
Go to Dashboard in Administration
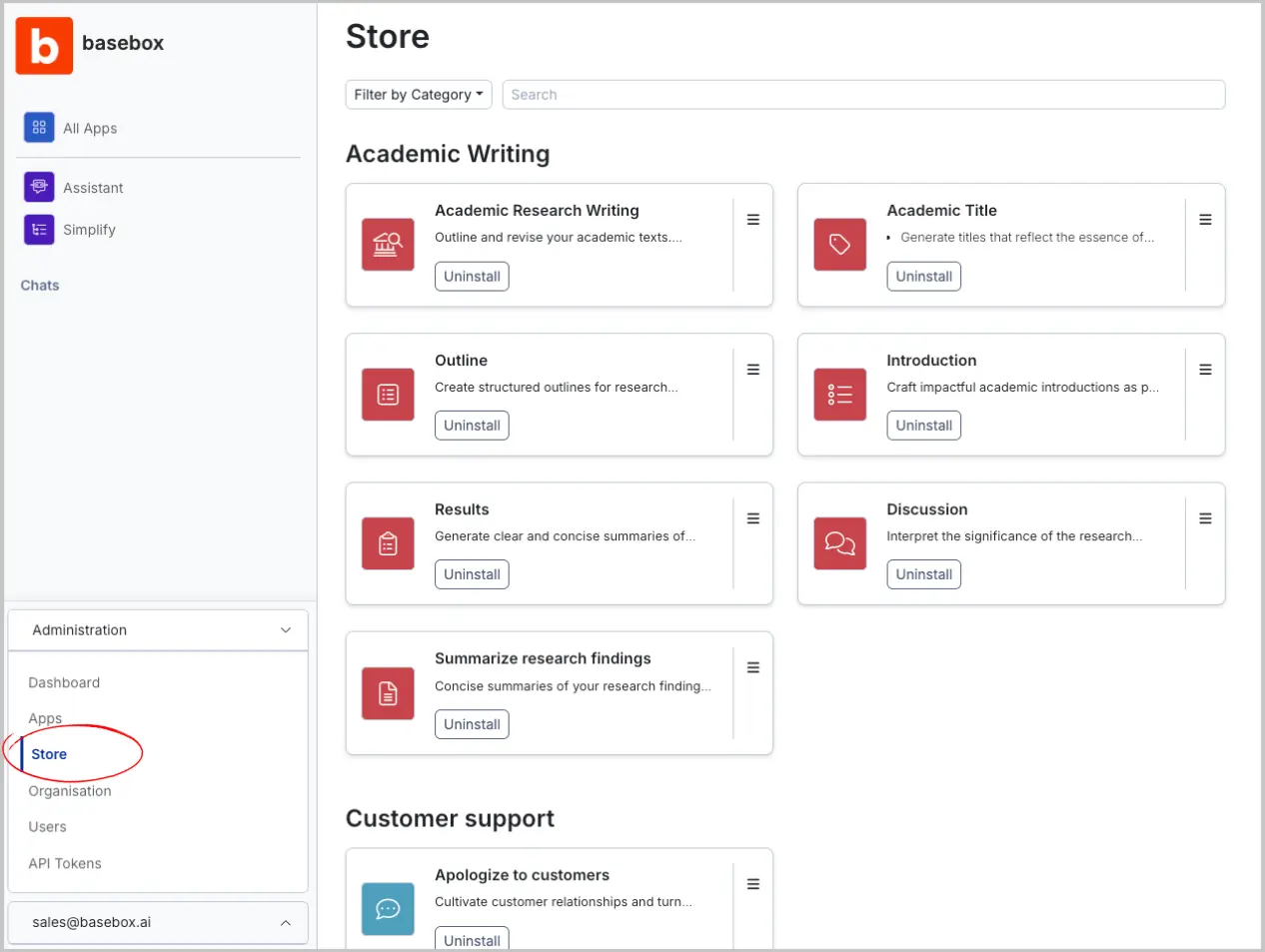[64, 683]
